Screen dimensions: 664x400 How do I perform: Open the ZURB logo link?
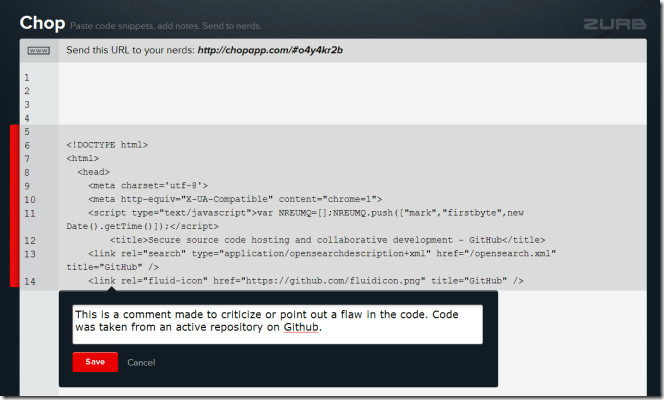(614, 25)
